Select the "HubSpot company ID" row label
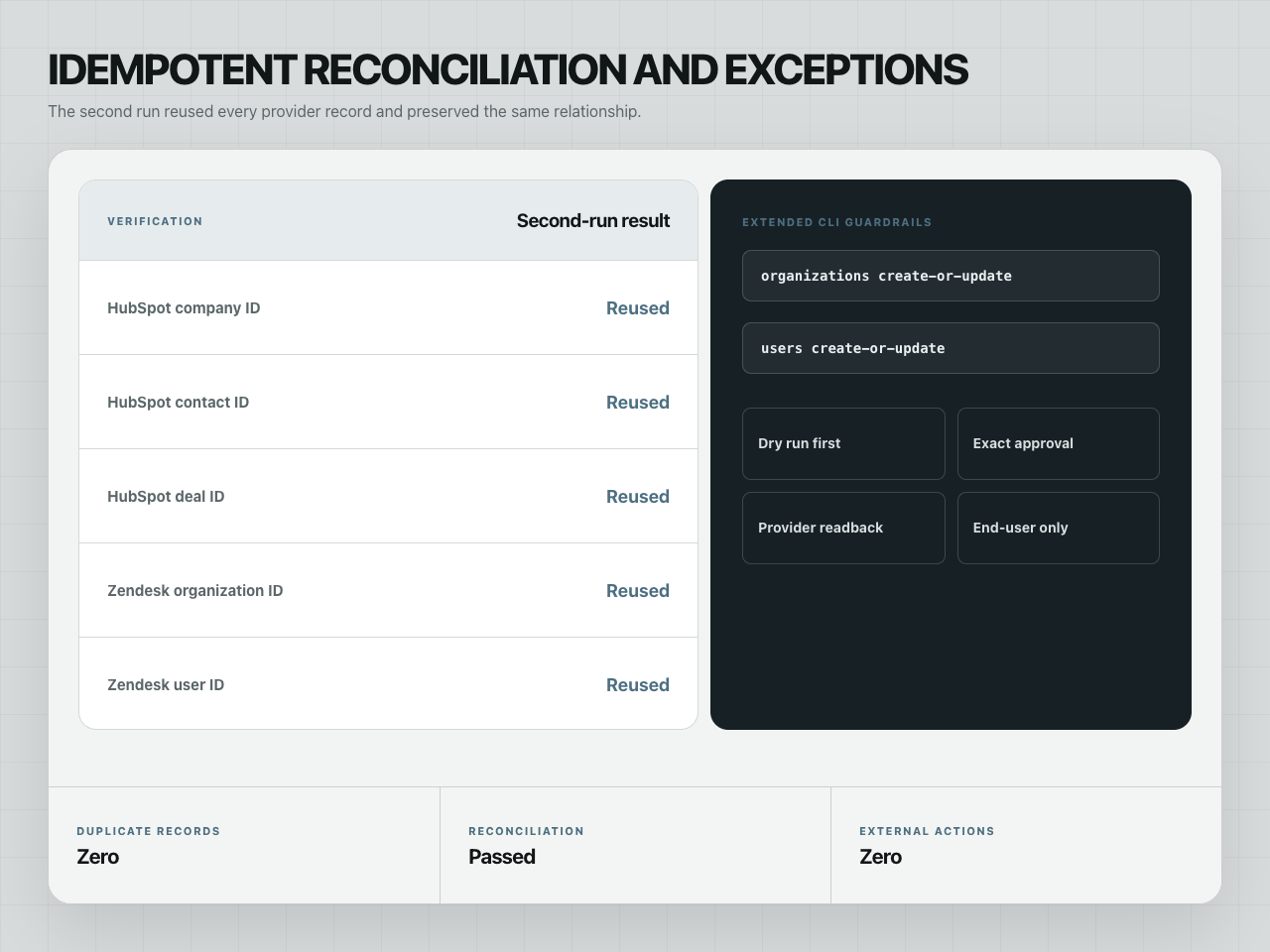 click(x=184, y=307)
